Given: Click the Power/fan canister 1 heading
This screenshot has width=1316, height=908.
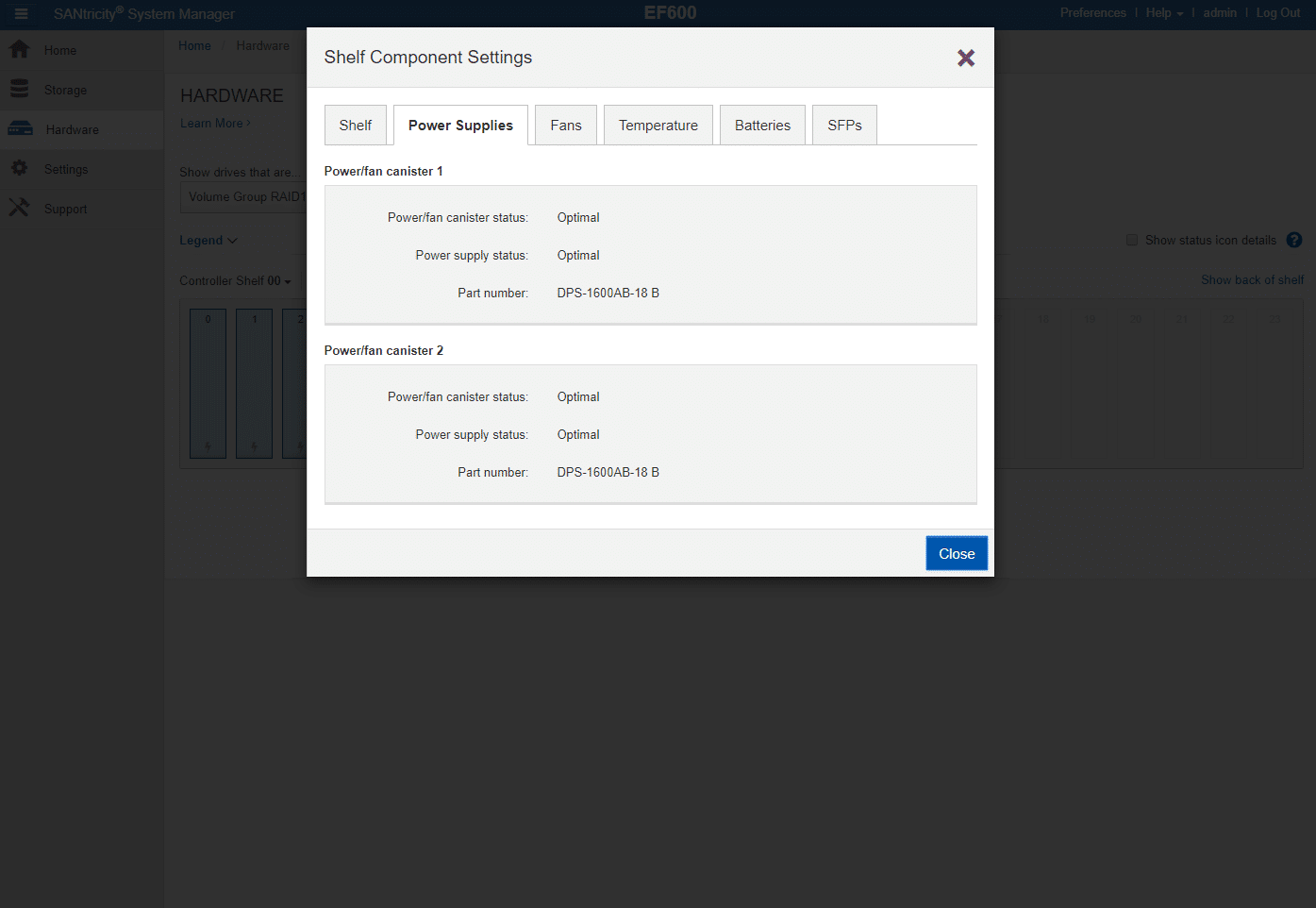Looking at the screenshot, I should (x=383, y=171).
